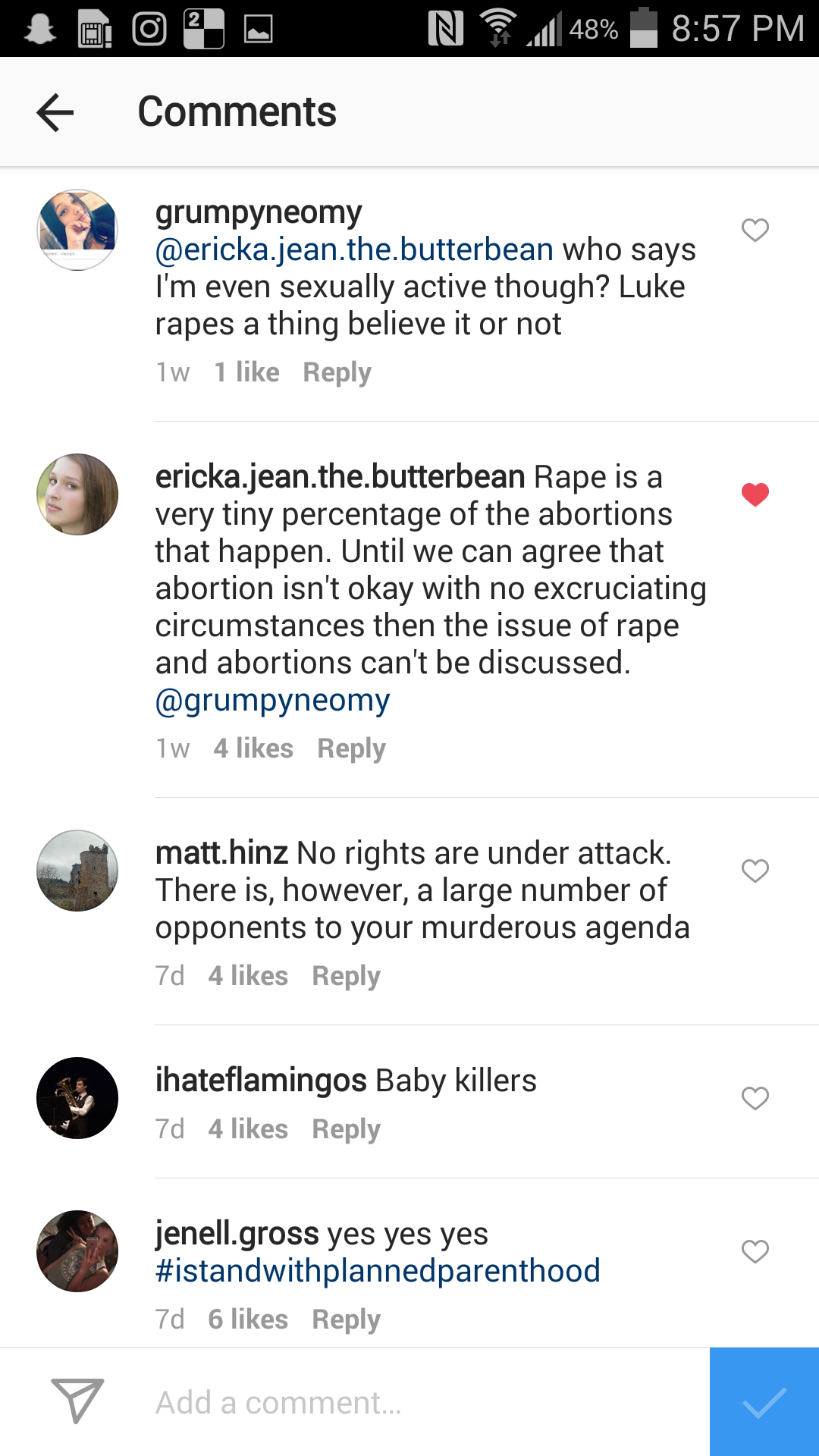Tap the NFC icon in status bar
Viewport: 819px width, 1456px height.
coord(446,30)
